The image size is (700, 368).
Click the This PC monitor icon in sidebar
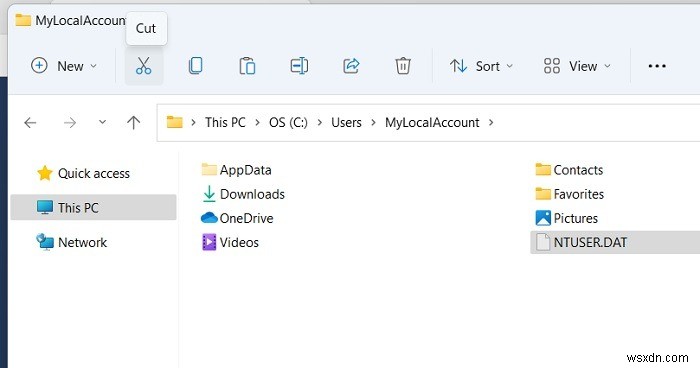click(45, 207)
